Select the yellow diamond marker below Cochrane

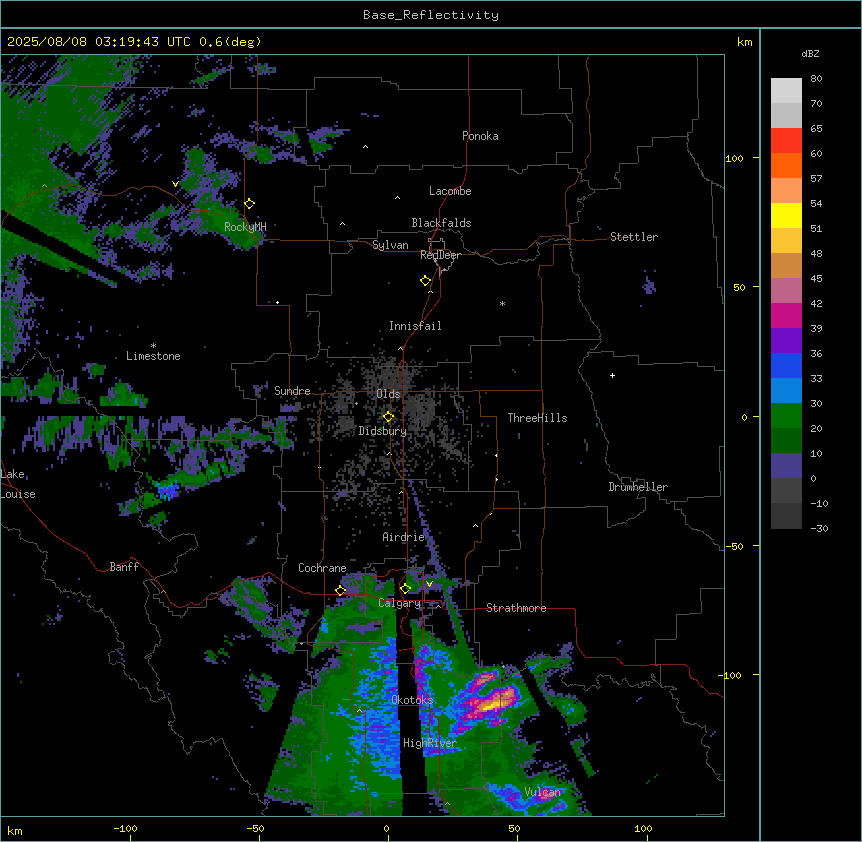340,591
